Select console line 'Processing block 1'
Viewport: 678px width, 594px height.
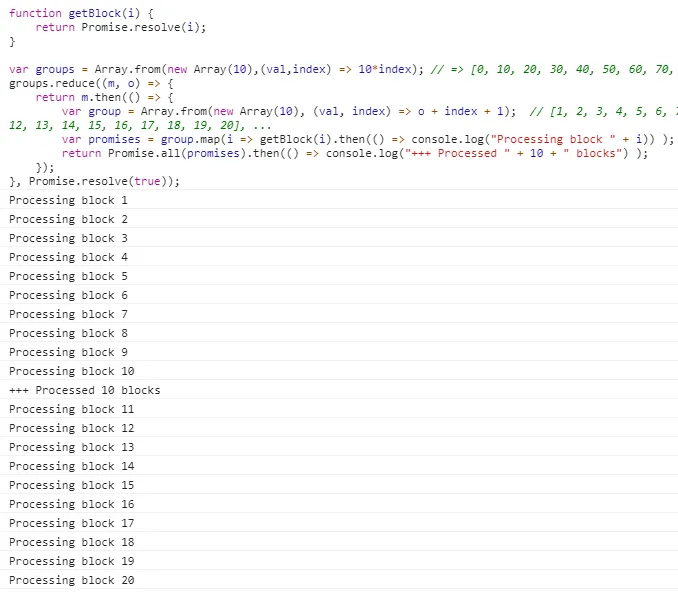[x=339, y=200]
